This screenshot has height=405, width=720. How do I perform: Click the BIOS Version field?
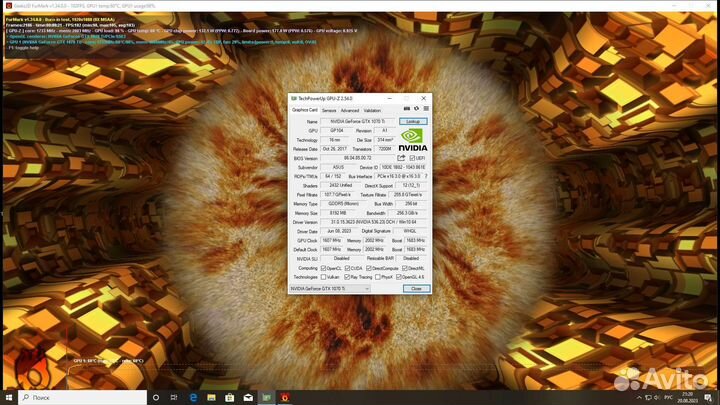[x=358, y=158]
